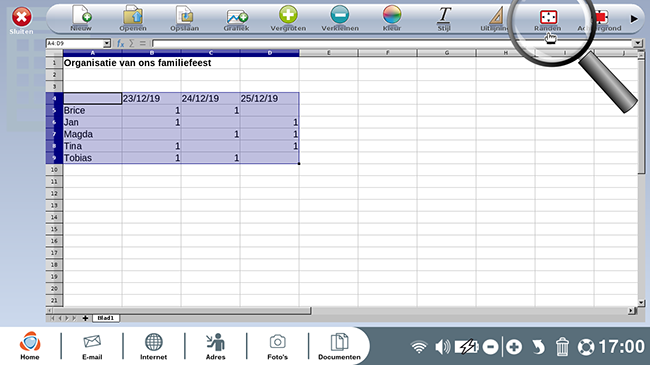Screen dimensions: 650x365
Task: Expand the formula bar dropdown arrow
Action: (638, 43)
